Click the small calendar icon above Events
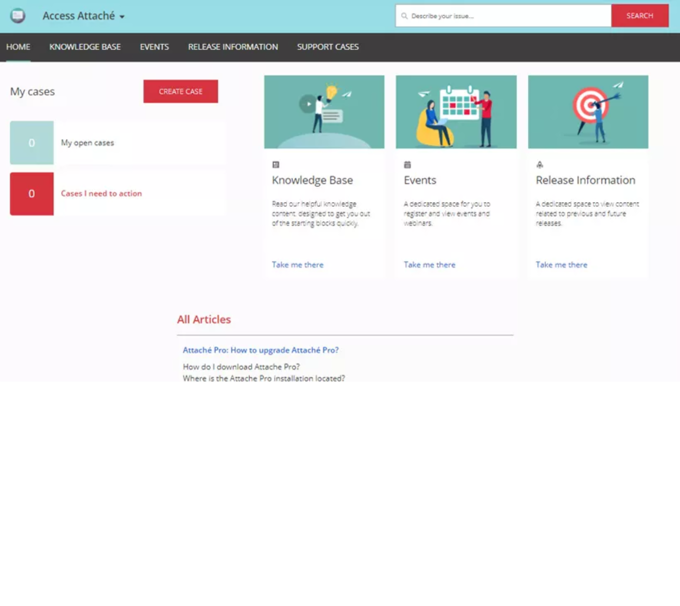This screenshot has width=680, height=606. pyautogui.click(x=407, y=164)
